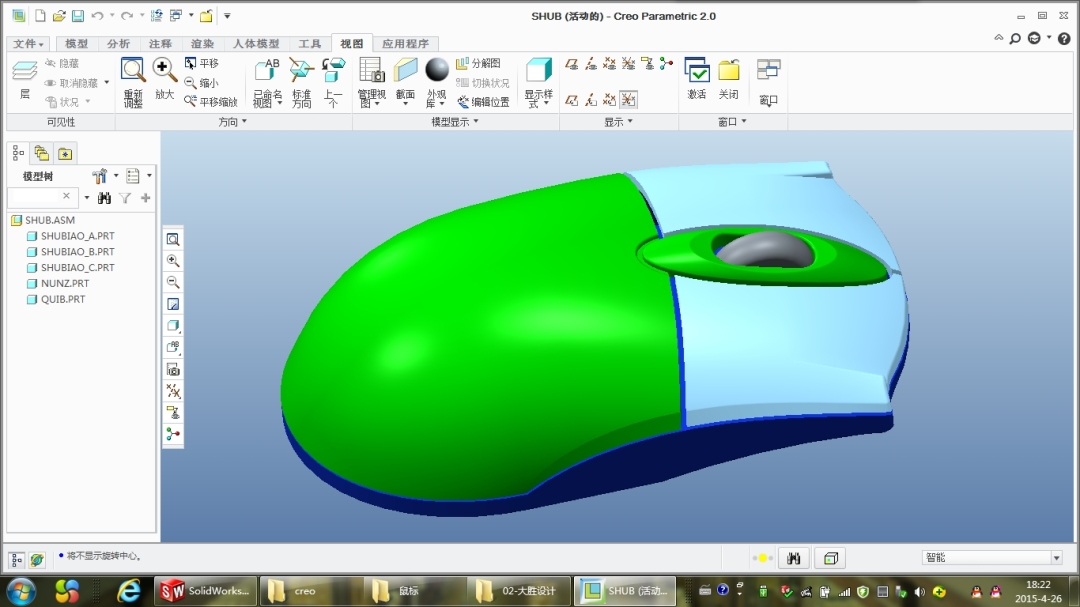
Task: Select the Zoom In (放大) magnifier tool
Action: pos(165,79)
